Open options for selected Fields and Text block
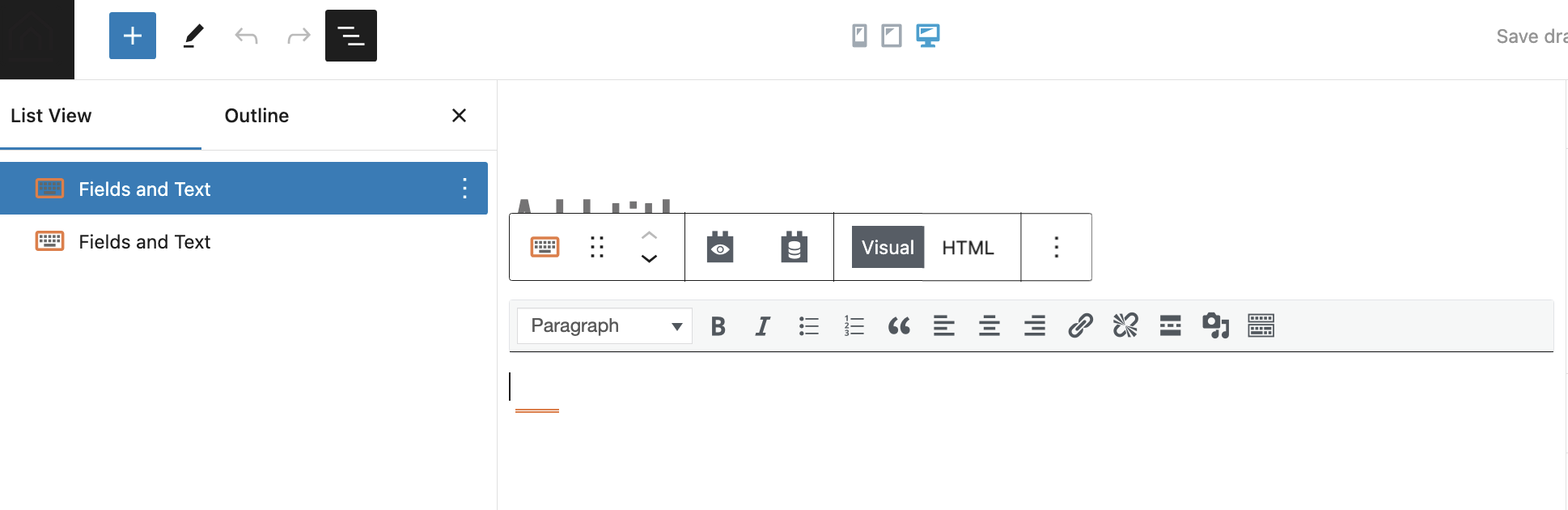Image resolution: width=1568 pixels, height=510 pixels. tap(464, 189)
